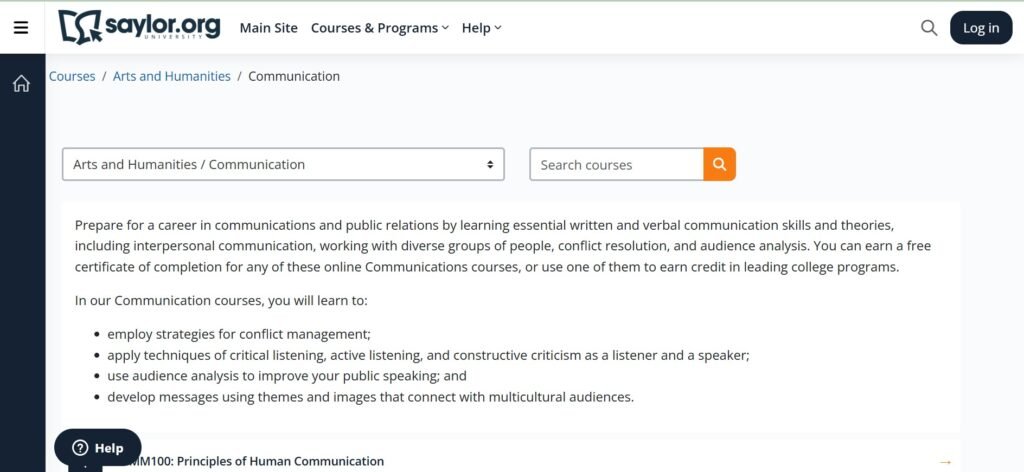1024x472 pixels.
Task: Click the orange arrow beside Principles of Human Communication
Action: (x=945, y=462)
